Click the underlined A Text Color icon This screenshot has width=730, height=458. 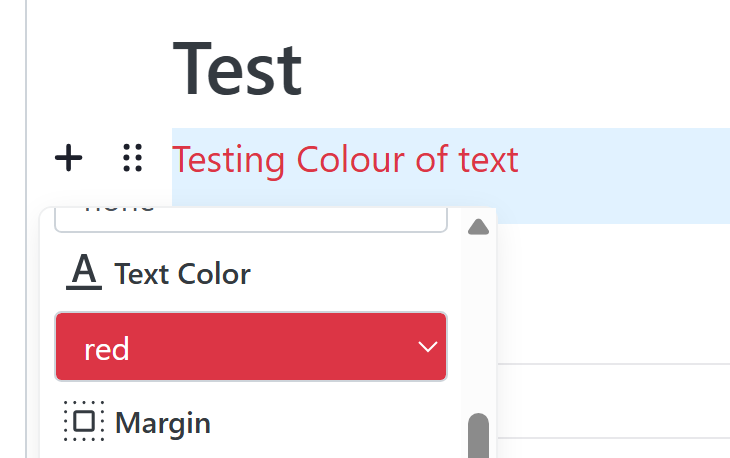pos(84,272)
